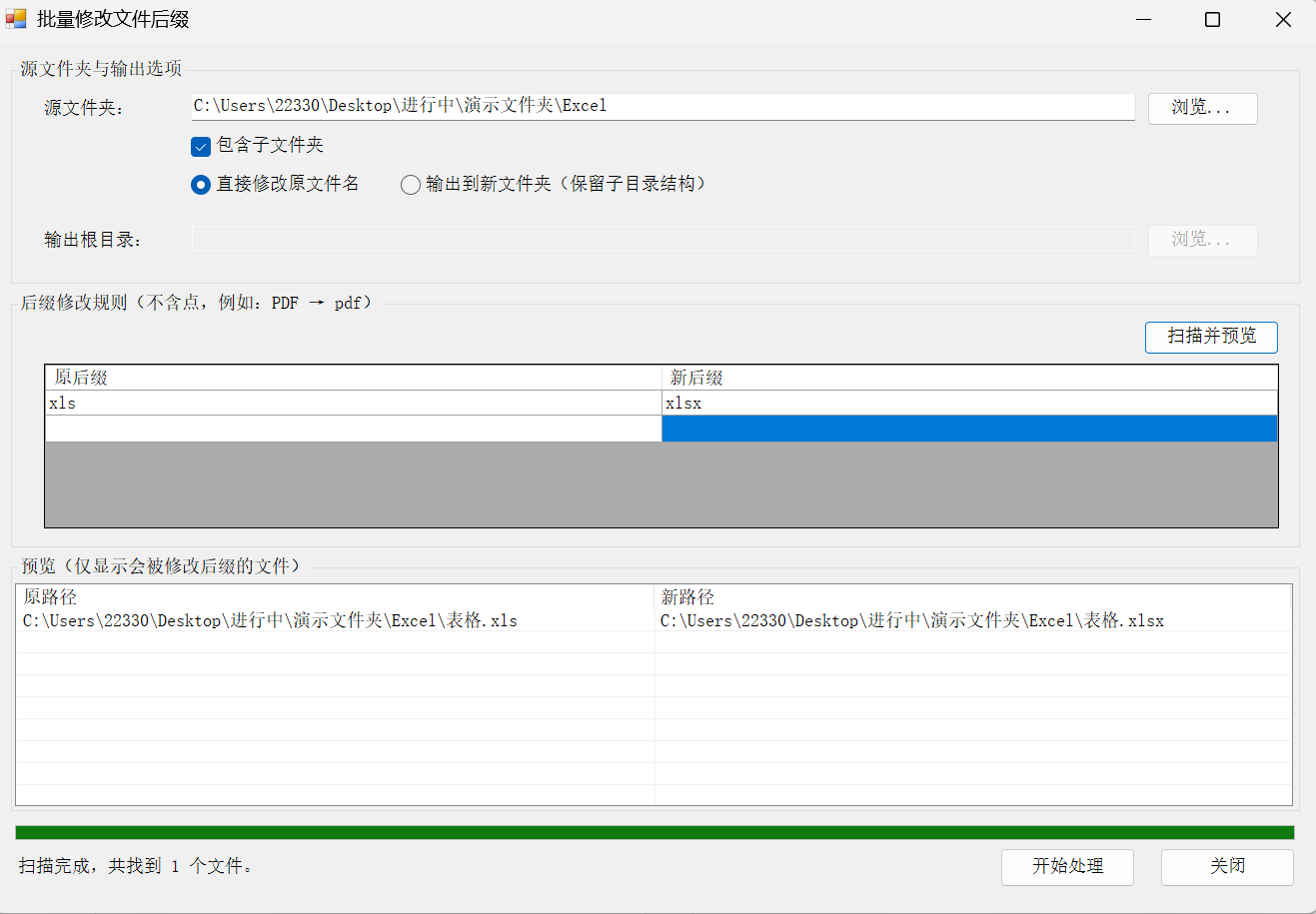Click the green progress bar

point(655,832)
